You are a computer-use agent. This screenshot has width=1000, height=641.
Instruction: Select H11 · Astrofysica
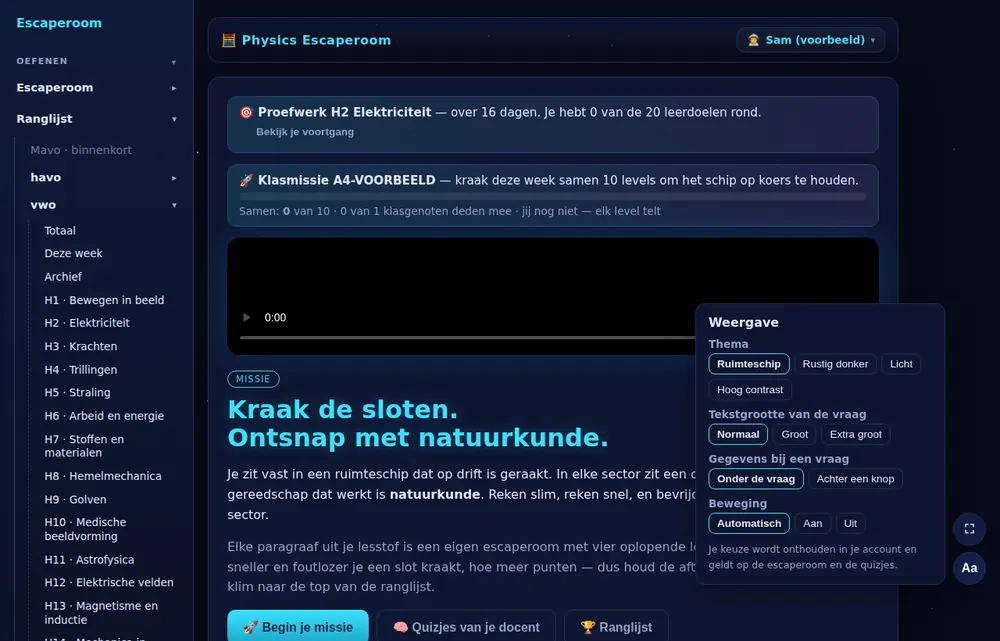89,560
